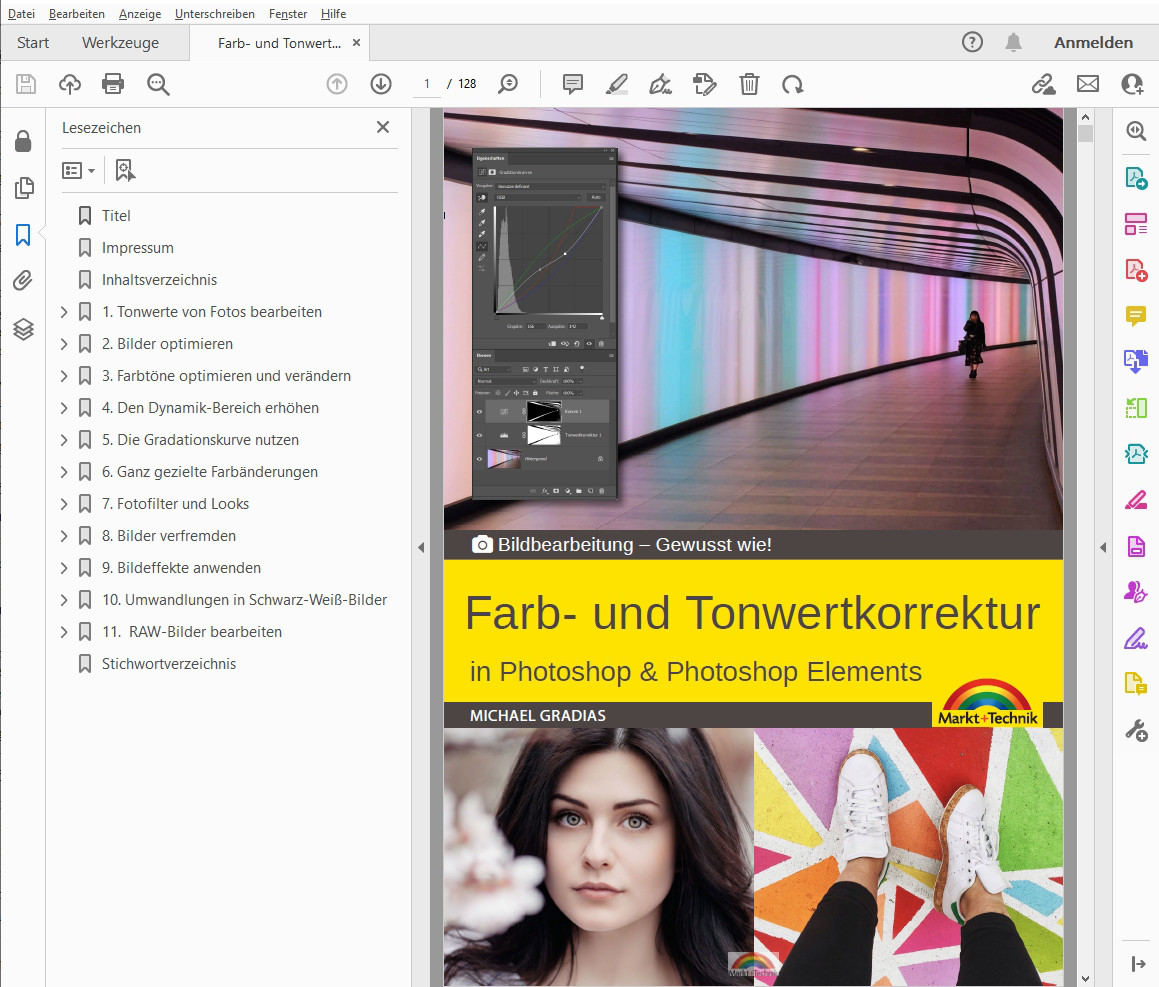
Task: Click the security lock icon in sidebar
Action: click(x=23, y=140)
